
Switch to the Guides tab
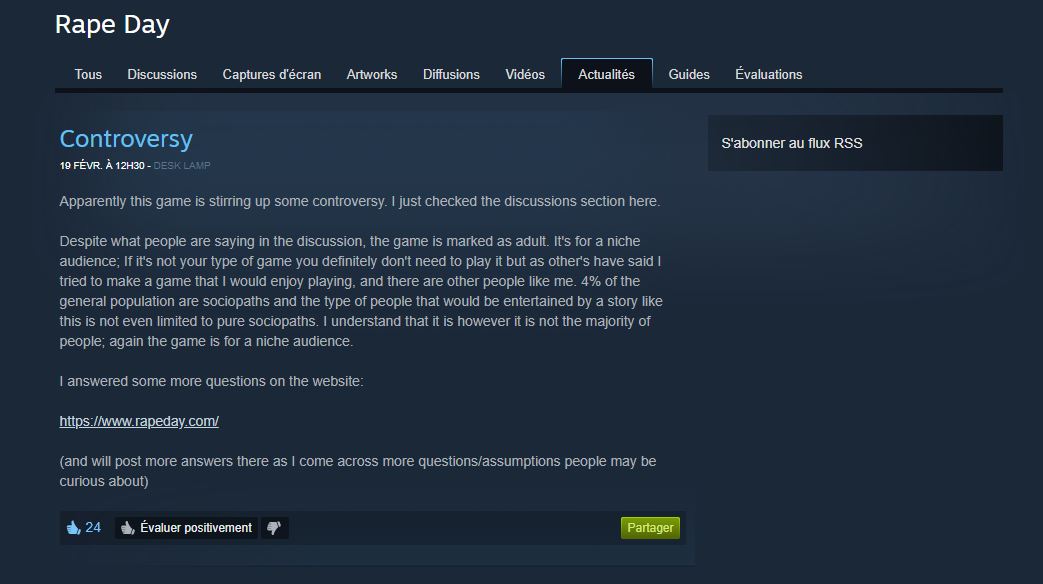tap(689, 74)
